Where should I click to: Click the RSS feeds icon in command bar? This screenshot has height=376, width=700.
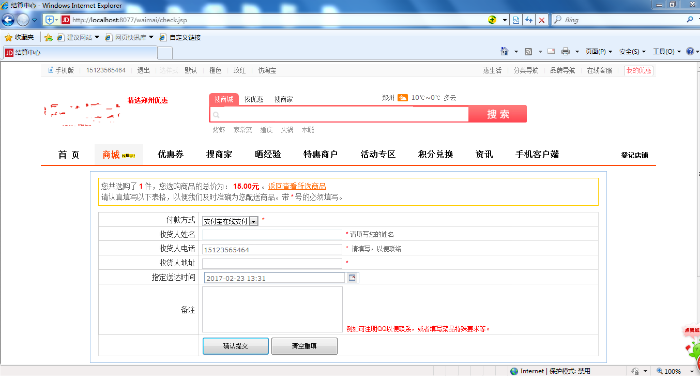coord(529,52)
